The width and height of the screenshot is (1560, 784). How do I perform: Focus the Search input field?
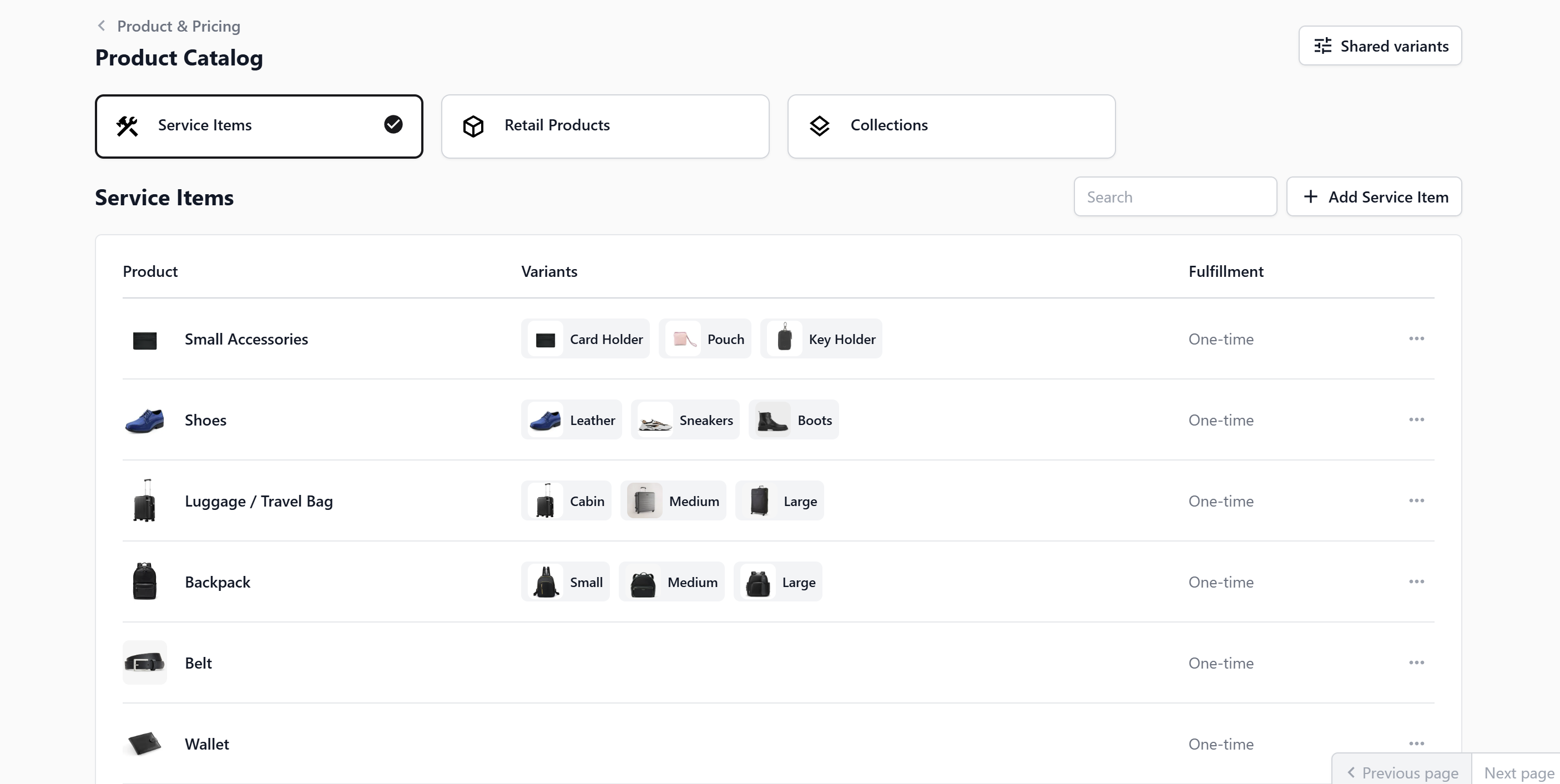pyautogui.click(x=1175, y=197)
